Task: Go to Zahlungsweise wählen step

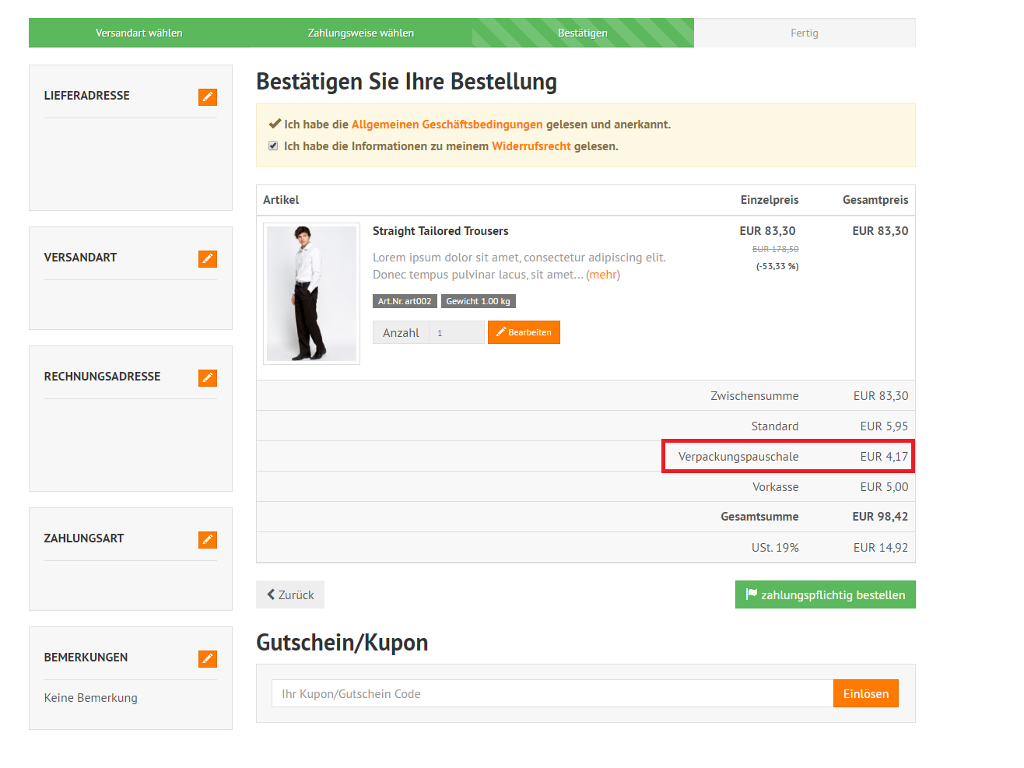Action: (x=361, y=33)
